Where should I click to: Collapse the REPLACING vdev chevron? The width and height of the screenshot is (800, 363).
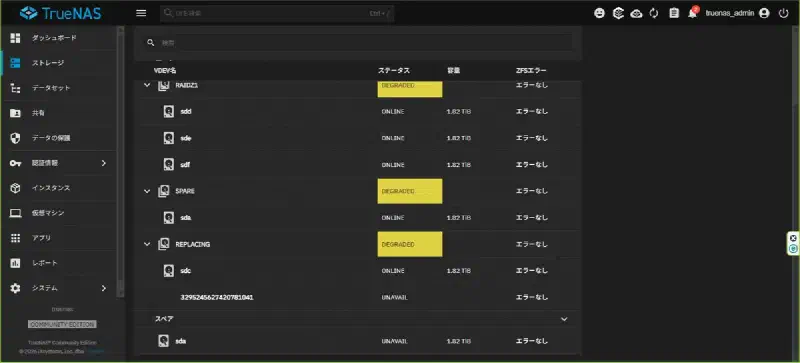point(147,244)
